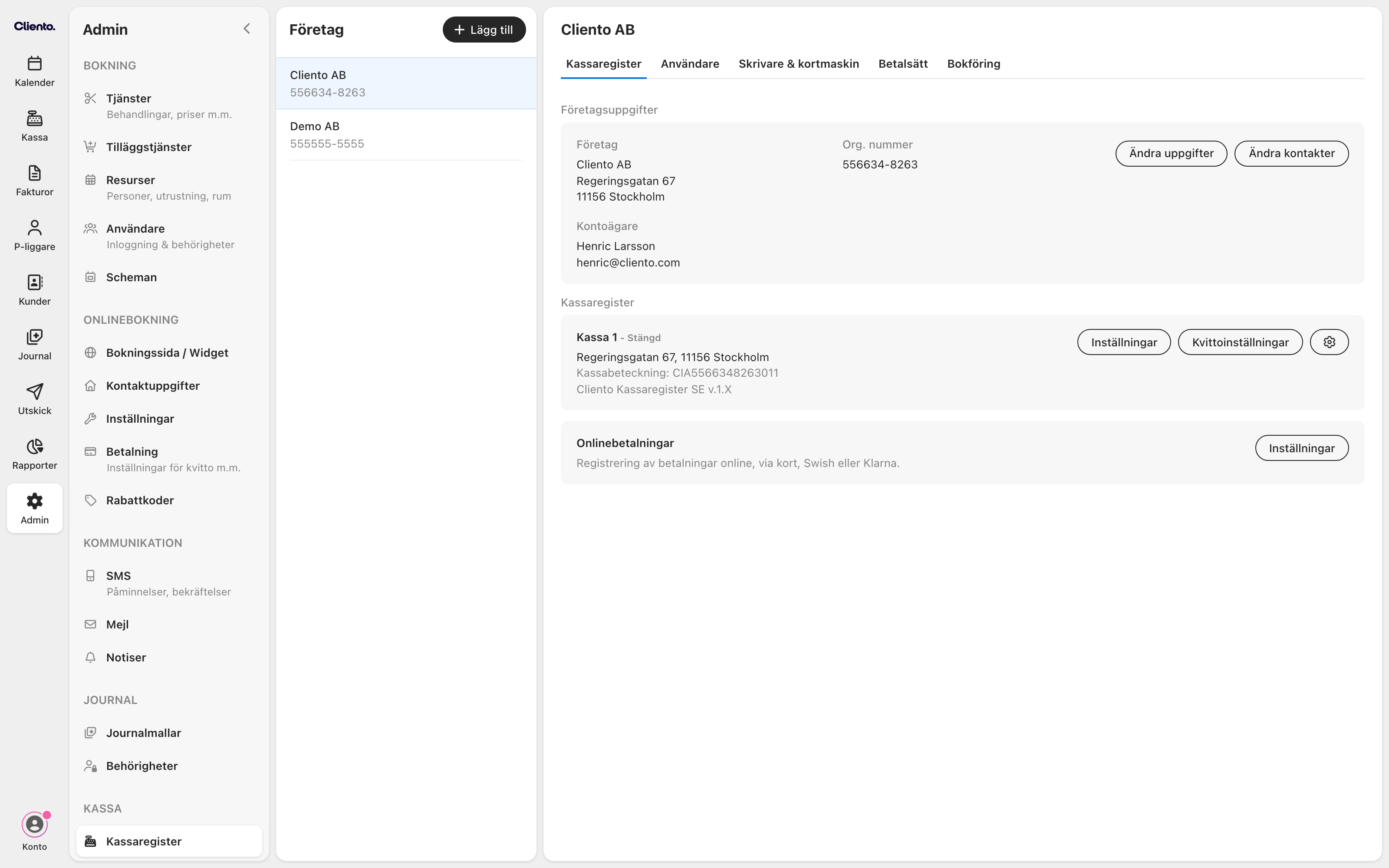Click the people icon next to Användare in the sidebar
Image resolution: width=1389 pixels, height=868 pixels.
click(x=90, y=228)
